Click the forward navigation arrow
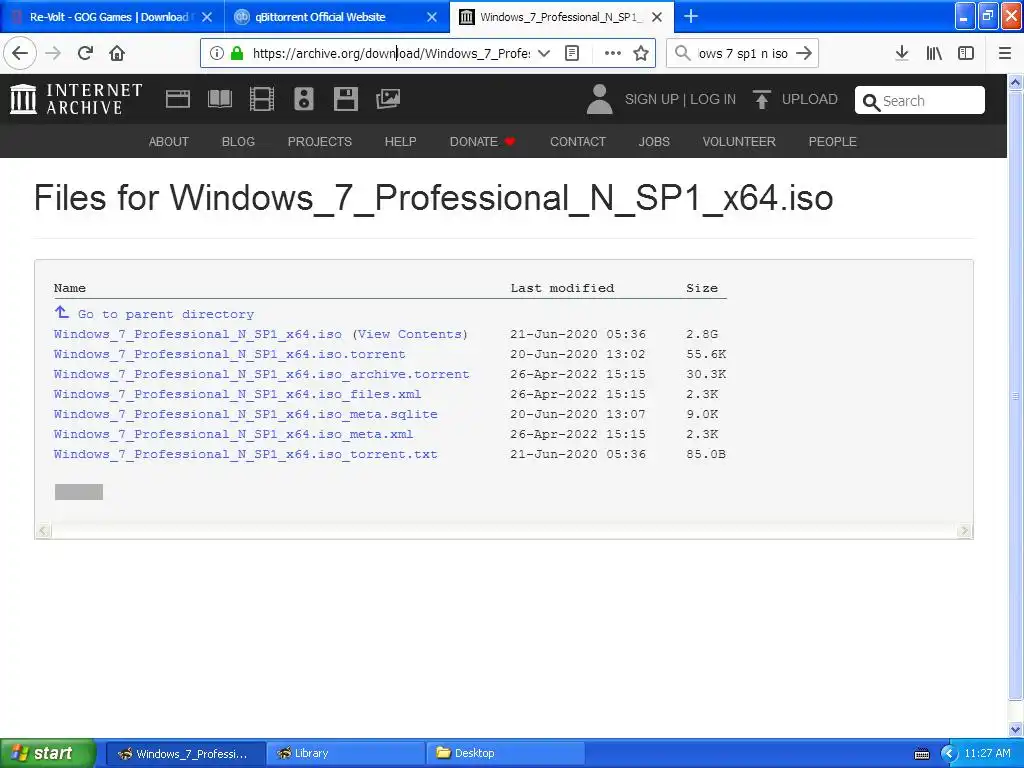The image size is (1024, 768). [53, 53]
